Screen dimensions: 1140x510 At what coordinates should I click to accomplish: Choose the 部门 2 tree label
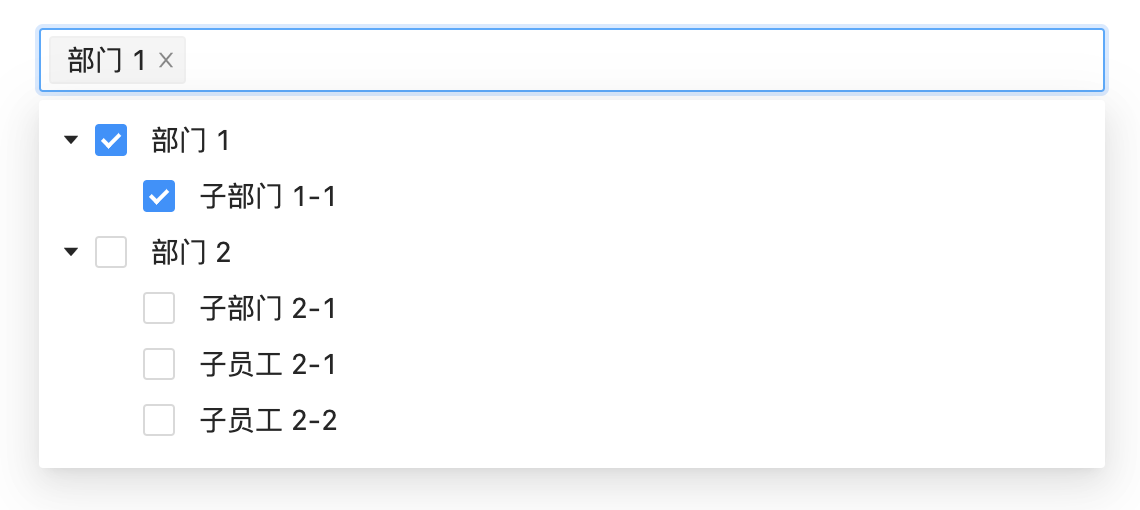[x=190, y=253]
